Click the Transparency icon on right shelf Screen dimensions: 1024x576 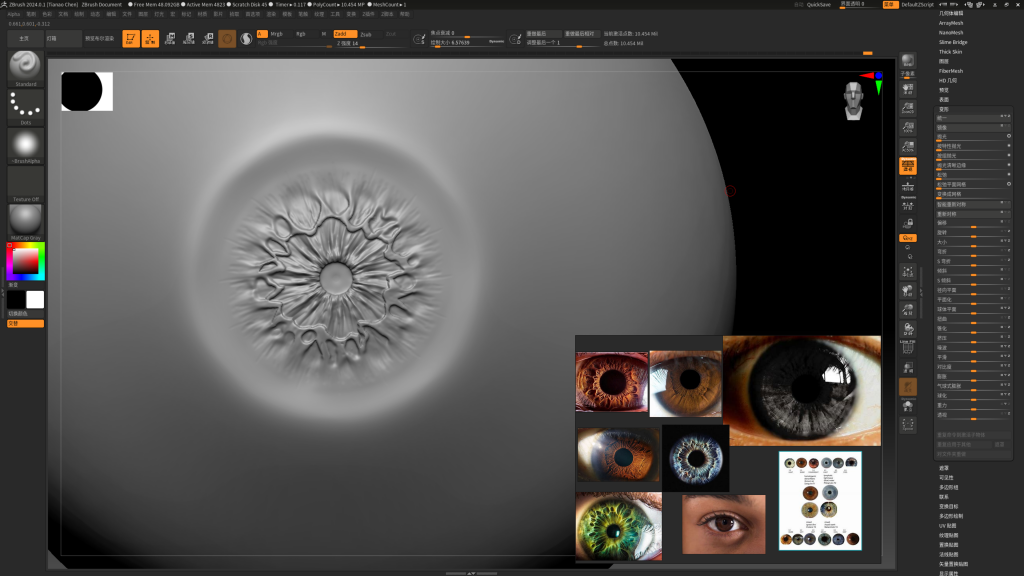pyautogui.click(x=908, y=368)
